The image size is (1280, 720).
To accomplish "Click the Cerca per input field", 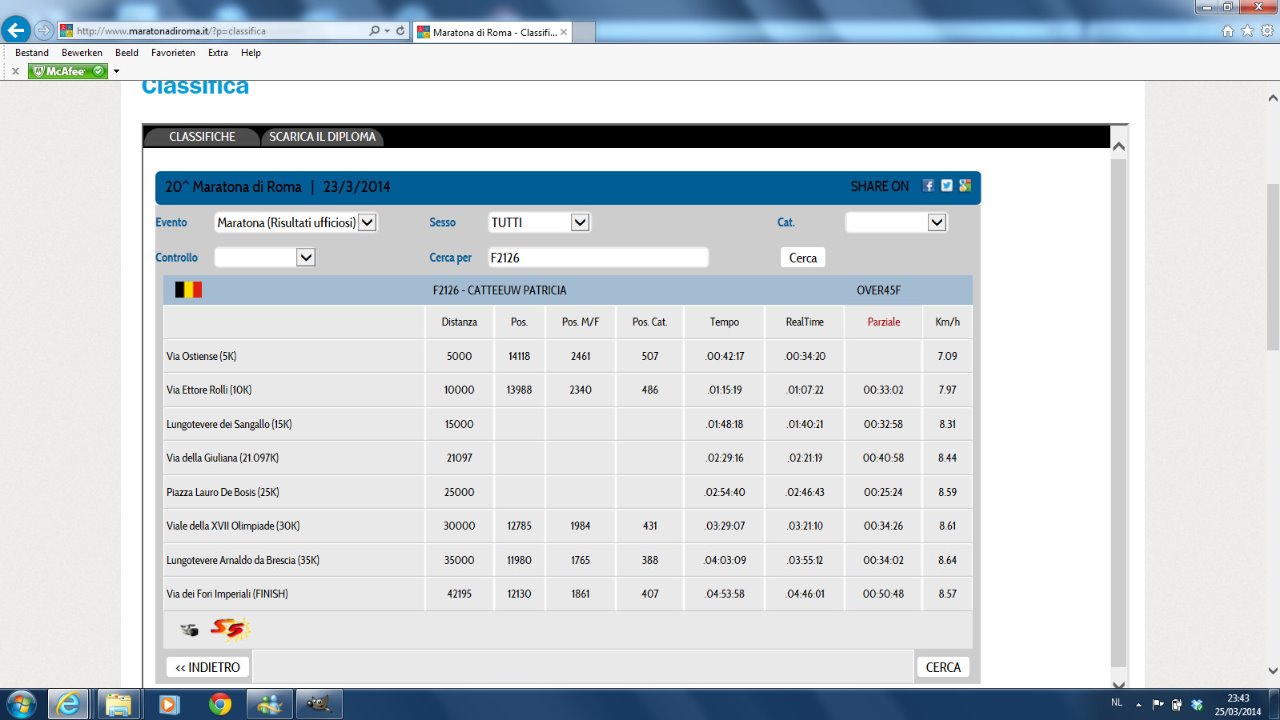I will click(597, 258).
